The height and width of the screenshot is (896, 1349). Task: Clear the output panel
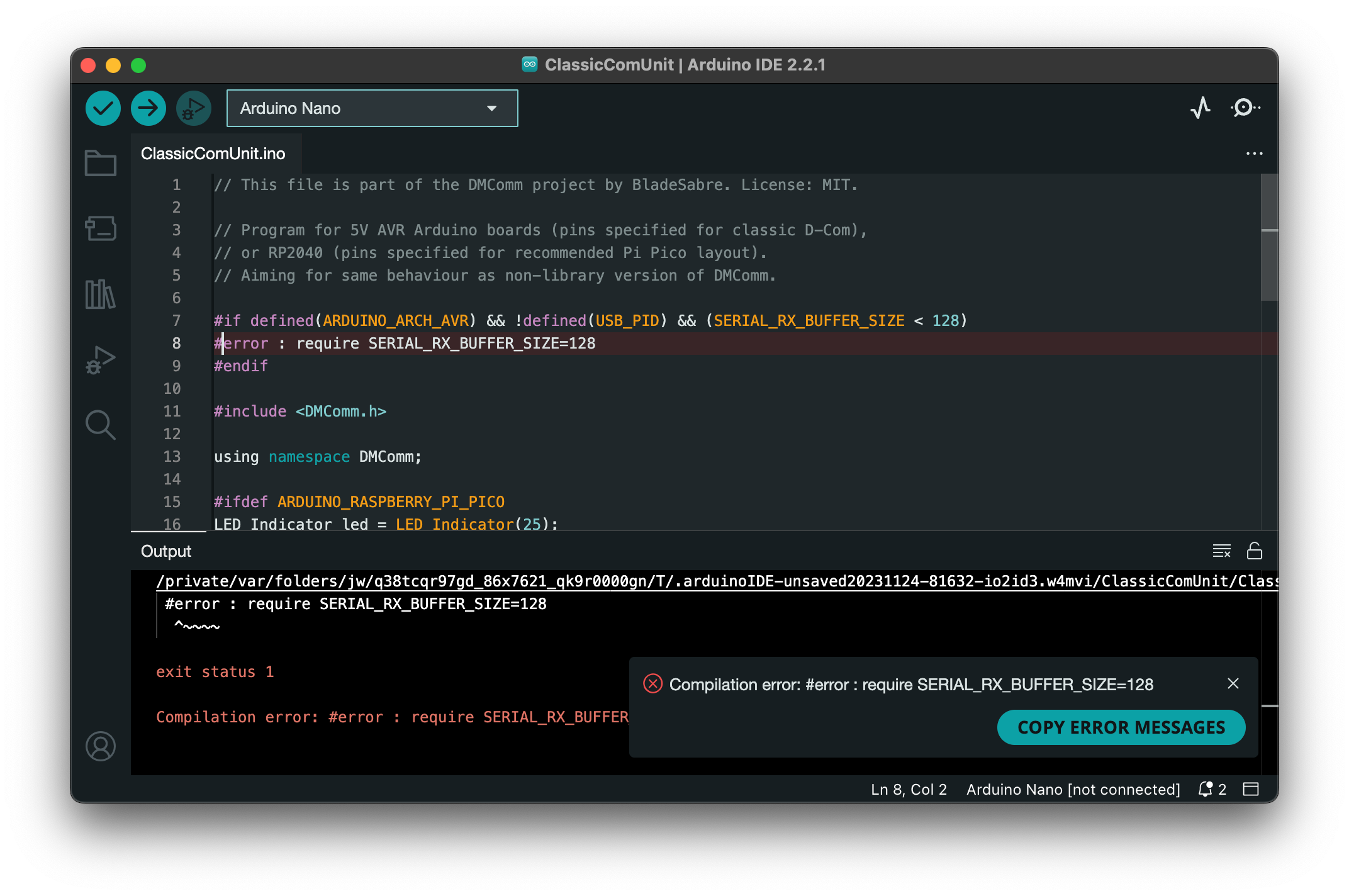click(x=1221, y=551)
